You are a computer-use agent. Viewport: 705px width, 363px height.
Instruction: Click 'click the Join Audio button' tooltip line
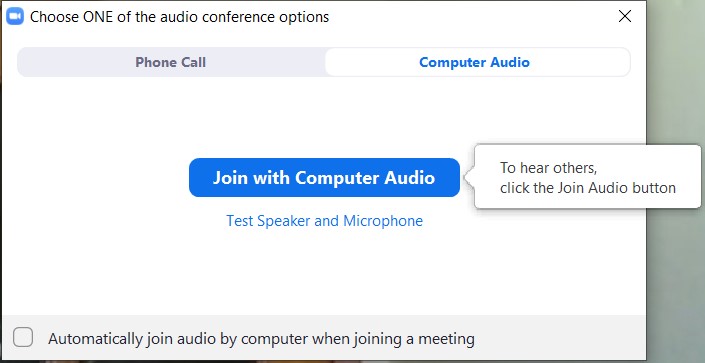[x=588, y=188]
